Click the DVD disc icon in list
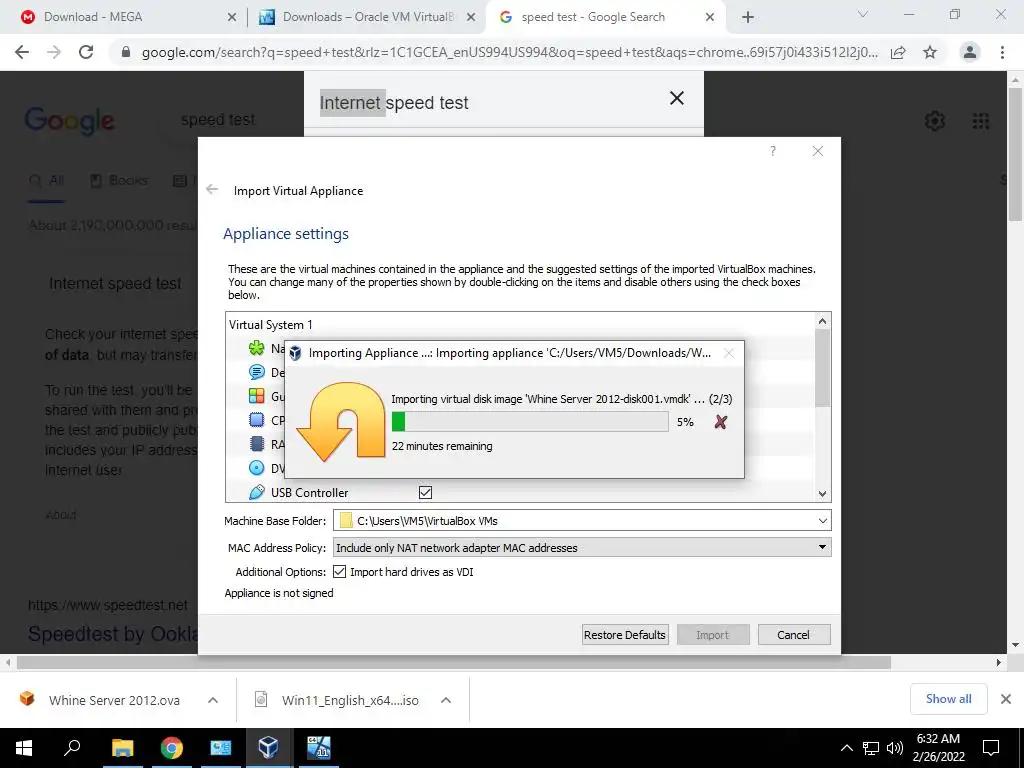 click(x=257, y=468)
